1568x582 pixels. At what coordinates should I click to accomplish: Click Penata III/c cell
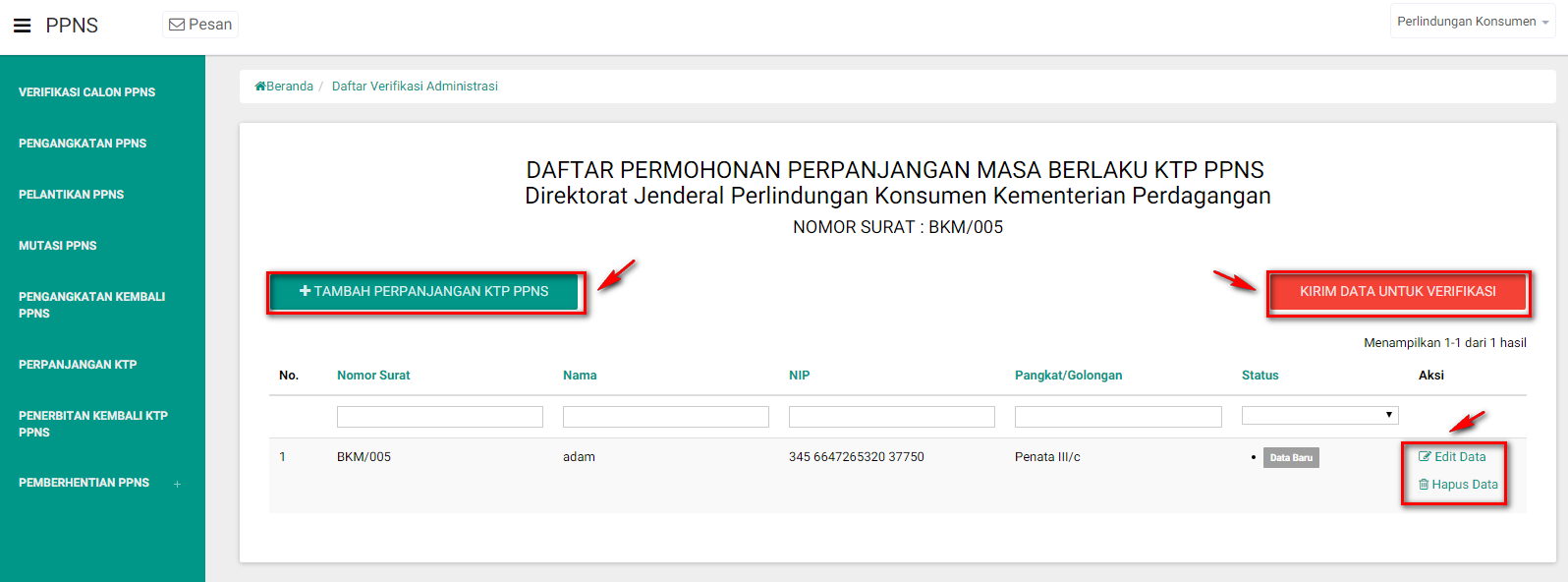tap(1047, 457)
